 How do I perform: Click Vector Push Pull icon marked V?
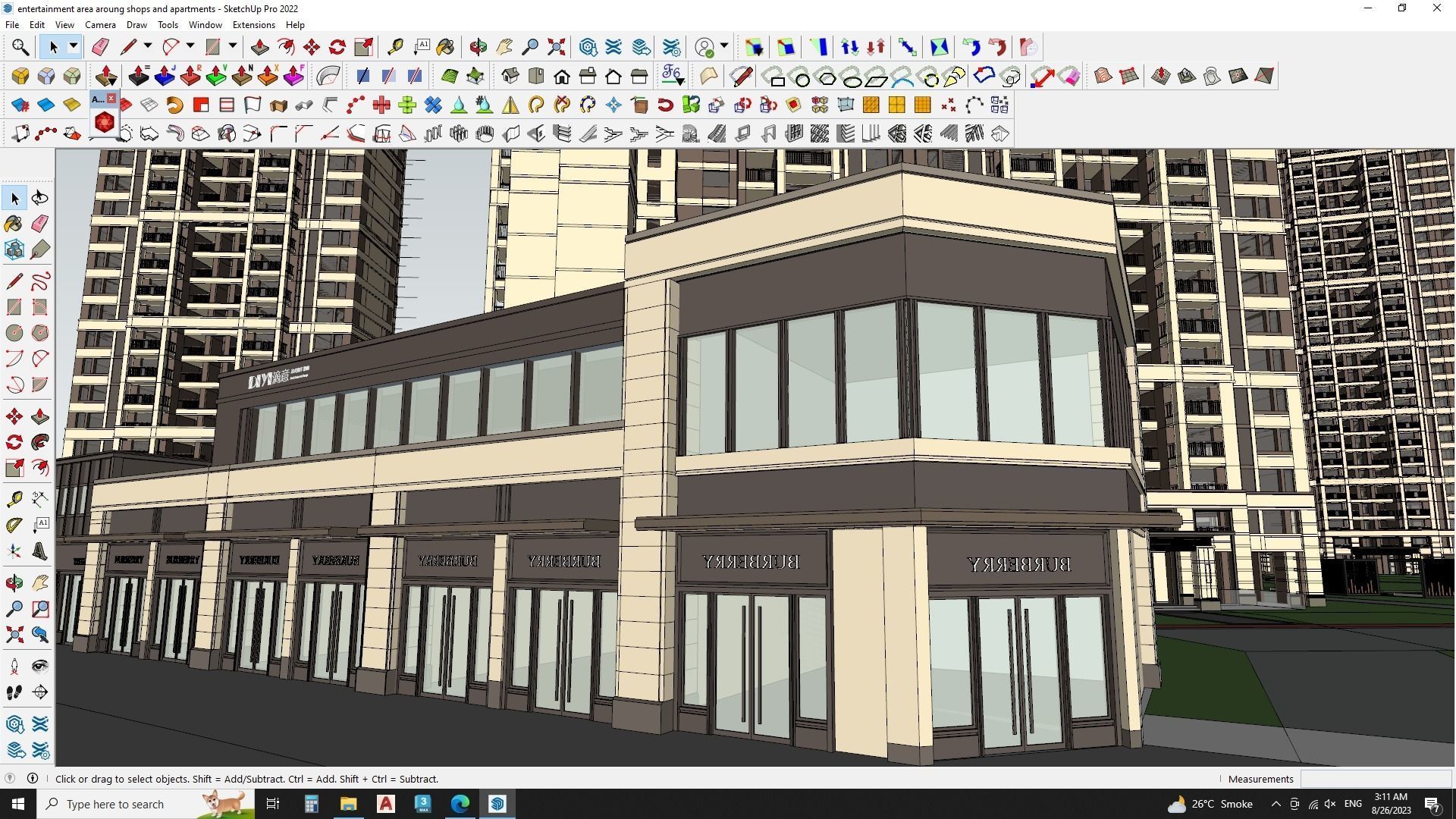pyautogui.click(x=216, y=77)
